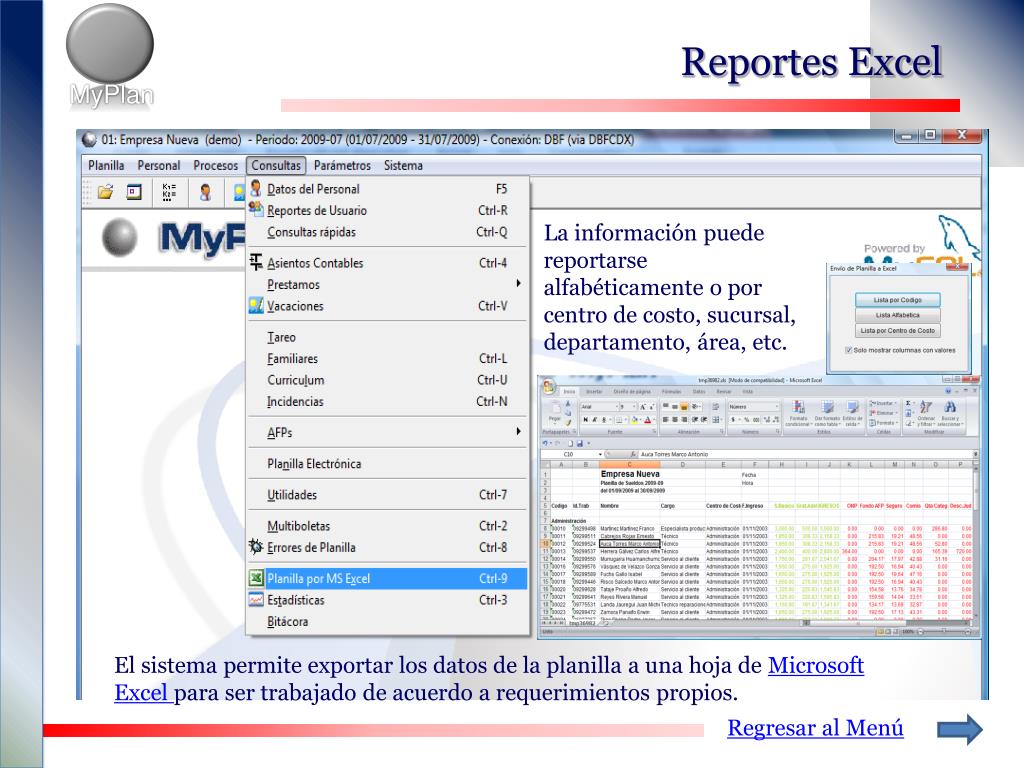Click the open folder toolbar icon

105,192
